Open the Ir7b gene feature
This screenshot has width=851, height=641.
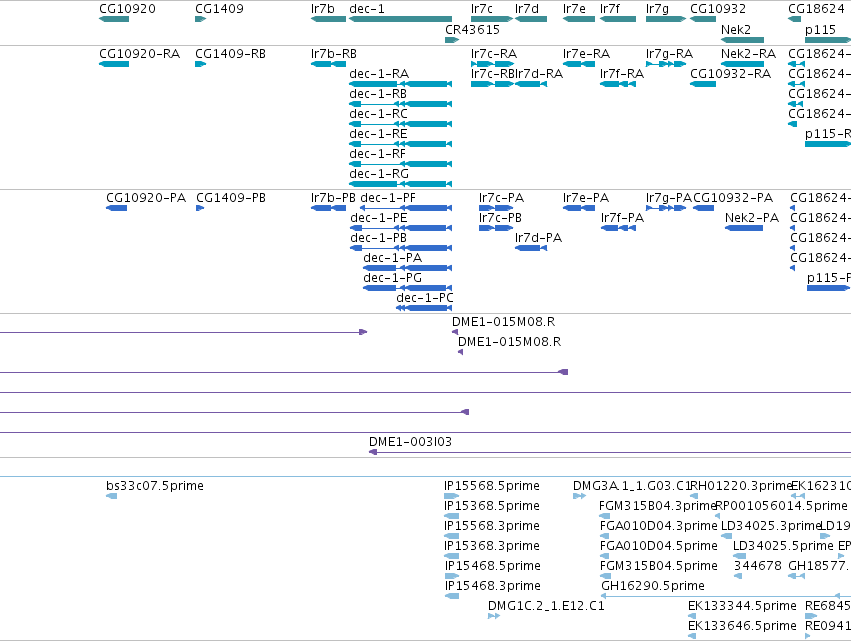point(328,19)
